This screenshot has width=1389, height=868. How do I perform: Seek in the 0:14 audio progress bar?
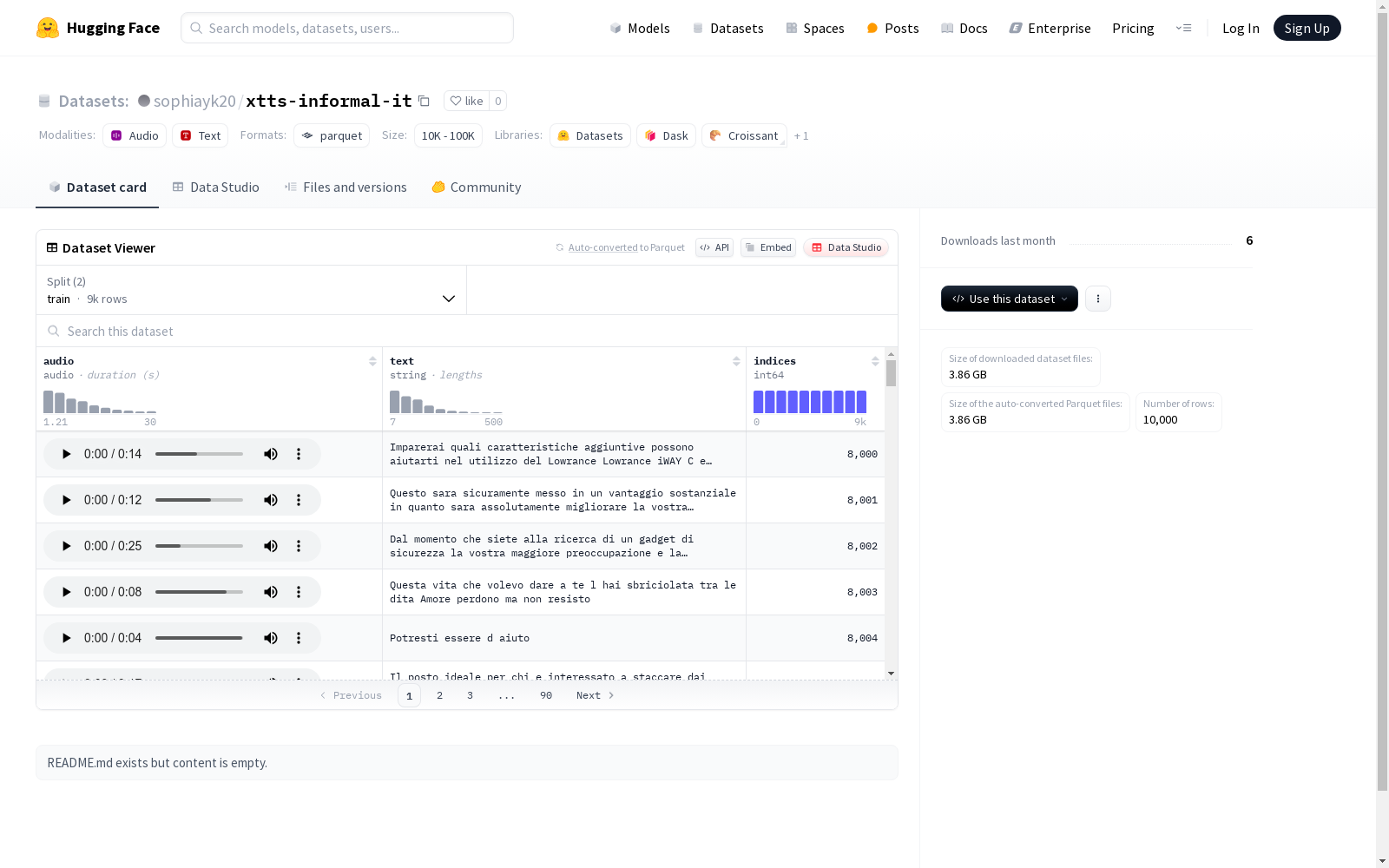pyautogui.click(x=199, y=454)
